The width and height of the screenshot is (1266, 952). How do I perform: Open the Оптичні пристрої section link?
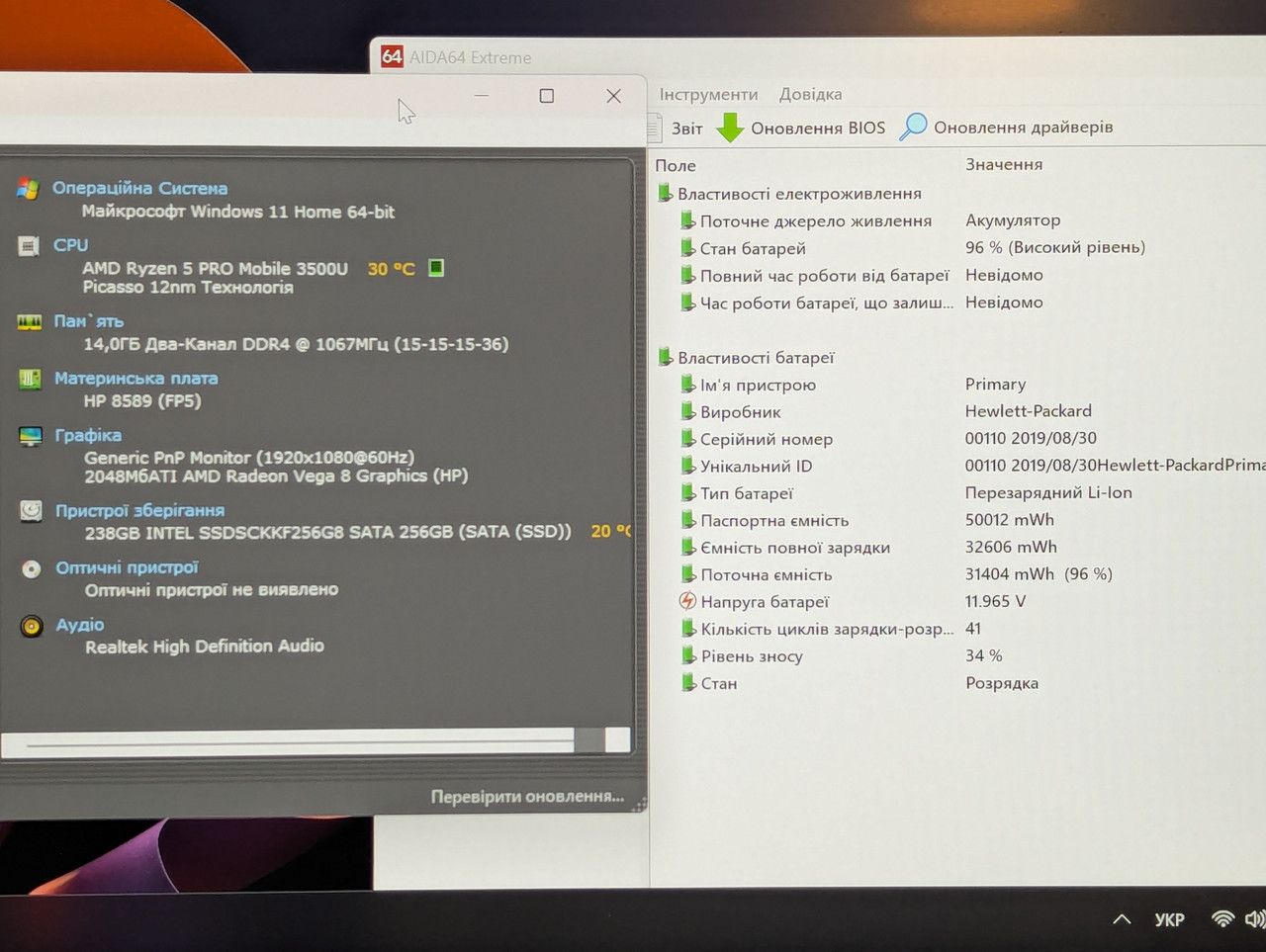pos(127,567)
